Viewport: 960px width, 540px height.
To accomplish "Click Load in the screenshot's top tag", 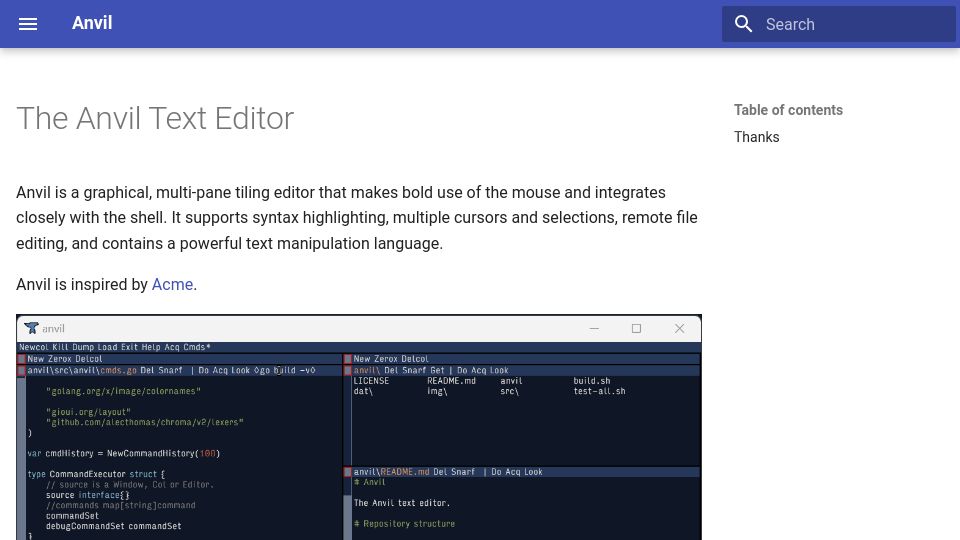I will tap(107, 347).
